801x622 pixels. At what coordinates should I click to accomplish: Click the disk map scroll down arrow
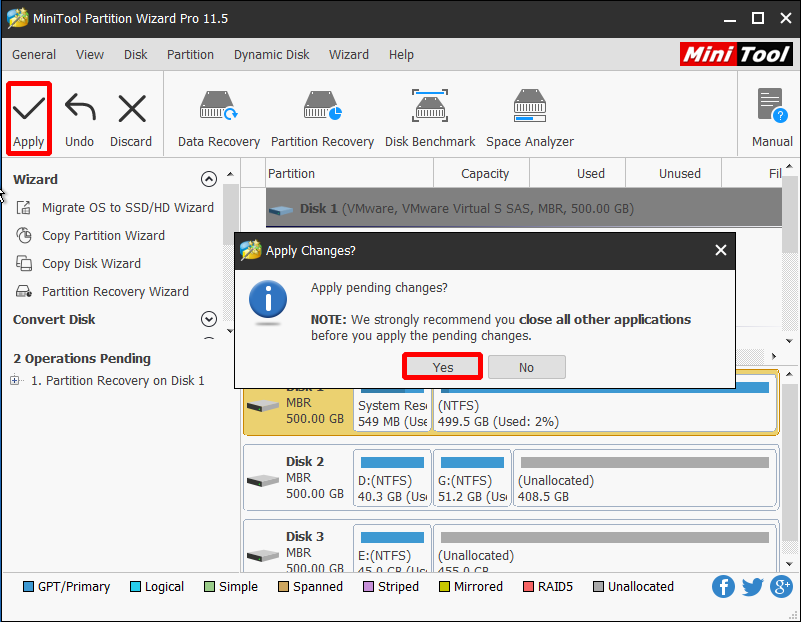790,564
